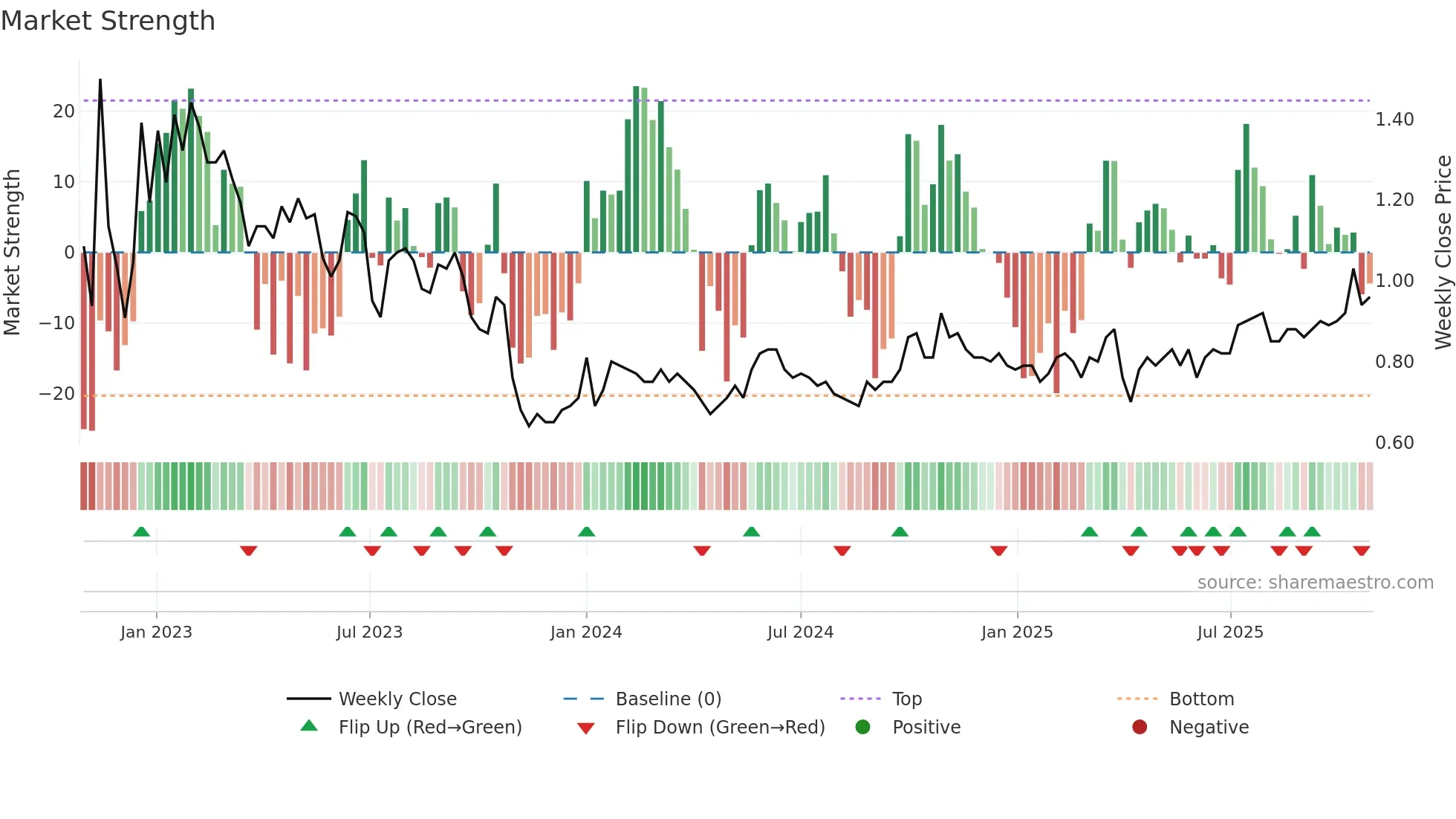Click the Weekly Close Price axis title
Viewport: 1456px width, 819px height.
1443,253
